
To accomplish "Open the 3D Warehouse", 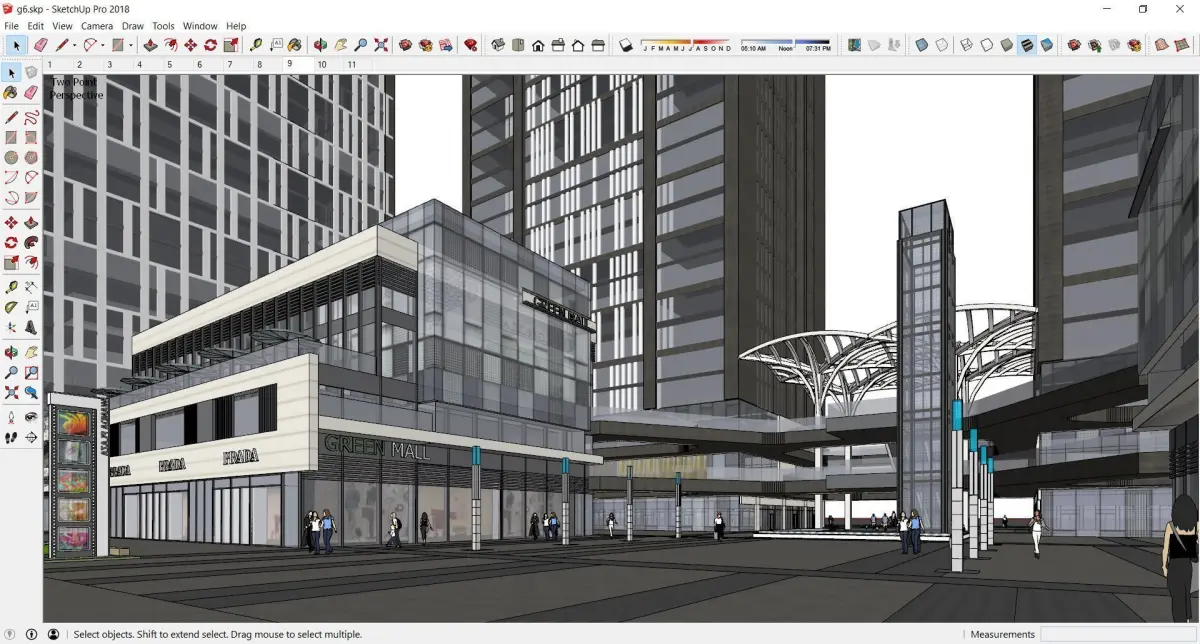I will click(405, 45).
